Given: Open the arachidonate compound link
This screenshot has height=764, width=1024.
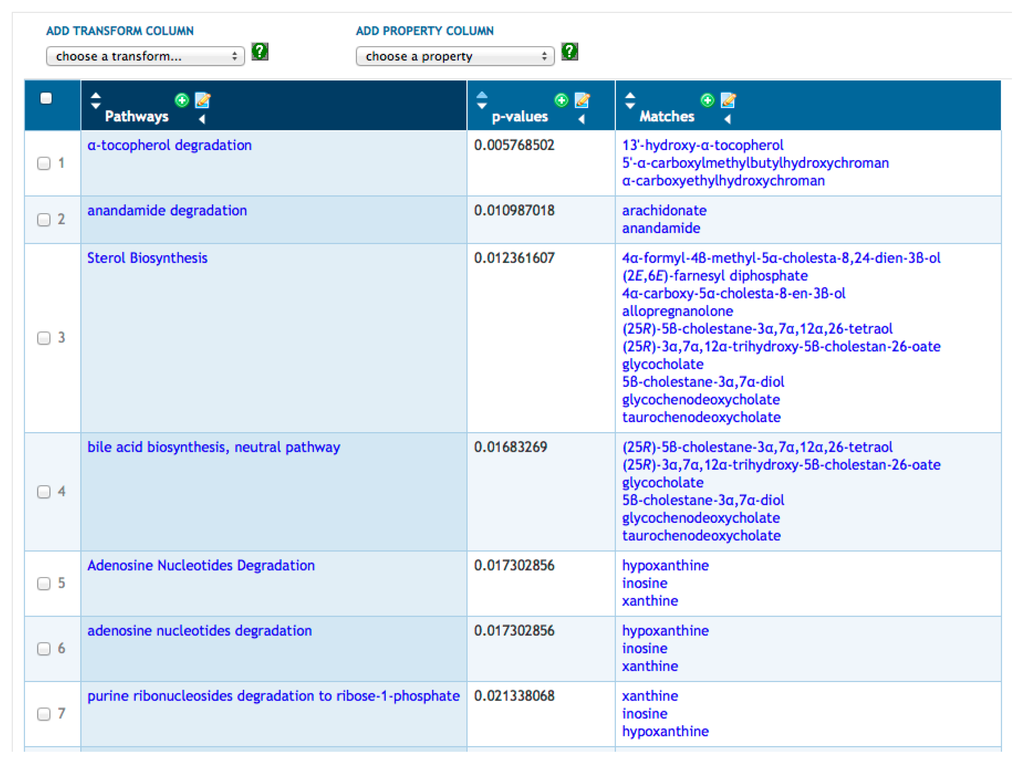Looking at the screenshot, I should (664, 211).
